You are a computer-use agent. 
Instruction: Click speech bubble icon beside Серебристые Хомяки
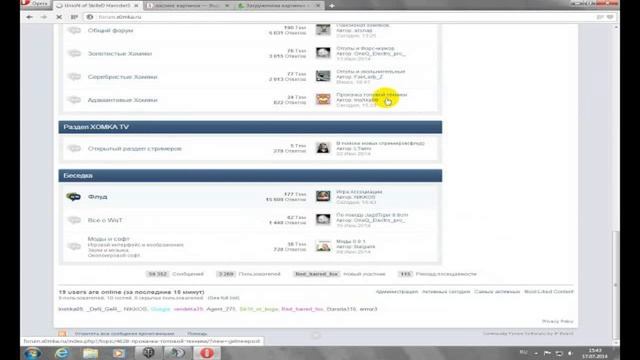point(74,77)
